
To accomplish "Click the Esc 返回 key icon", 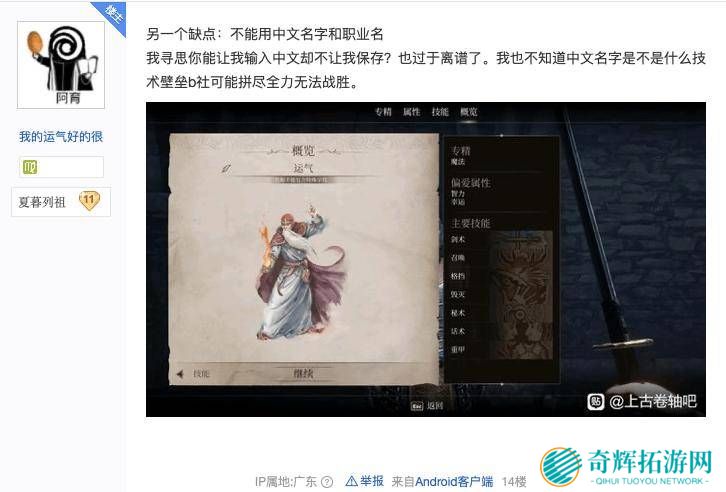I will [417, 406].
